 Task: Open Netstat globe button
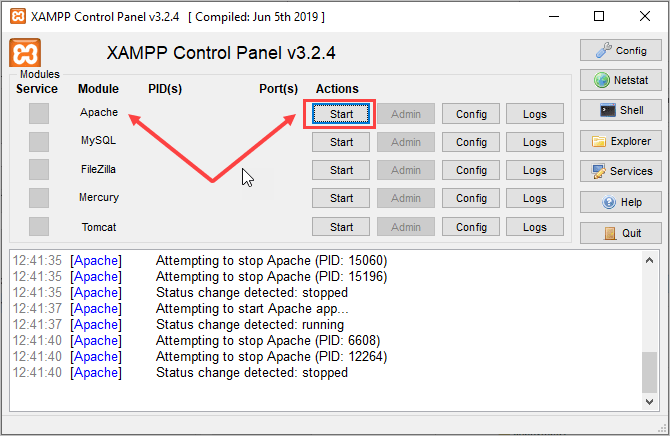coord(620,80)
